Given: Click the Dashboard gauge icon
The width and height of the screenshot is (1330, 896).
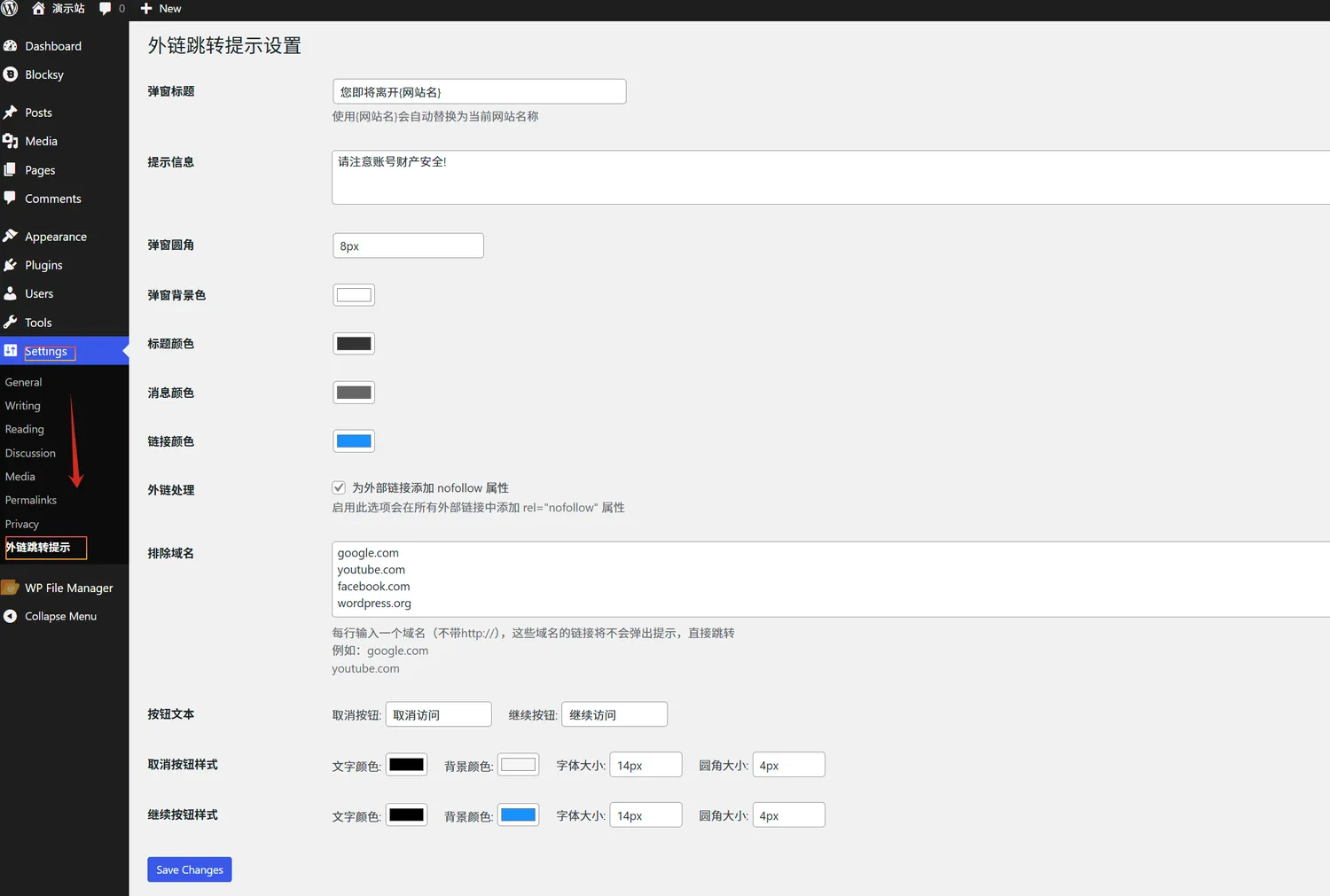Looking at the screenshot, I should [11, 45].
